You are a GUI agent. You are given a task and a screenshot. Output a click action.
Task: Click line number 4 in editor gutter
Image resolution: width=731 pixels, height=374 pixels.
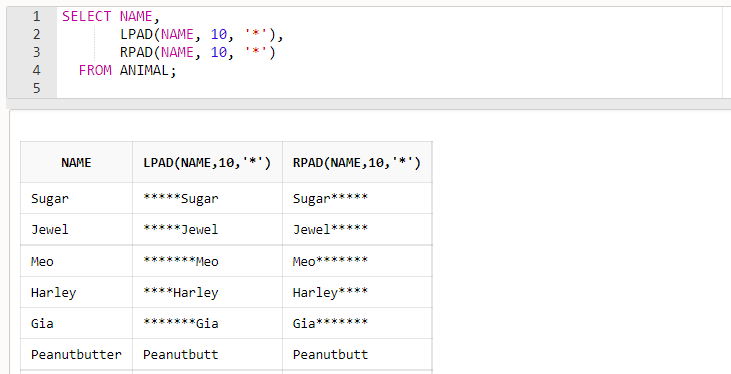[36, 70]
